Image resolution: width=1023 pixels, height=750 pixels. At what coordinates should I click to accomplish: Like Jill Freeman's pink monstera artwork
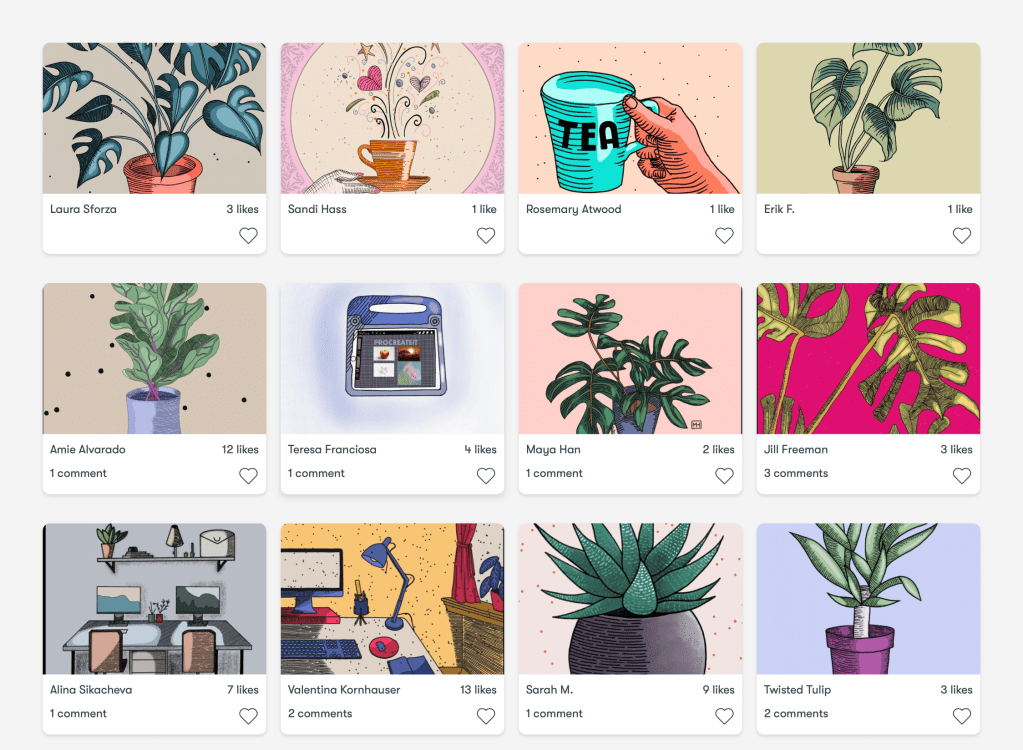962,476
